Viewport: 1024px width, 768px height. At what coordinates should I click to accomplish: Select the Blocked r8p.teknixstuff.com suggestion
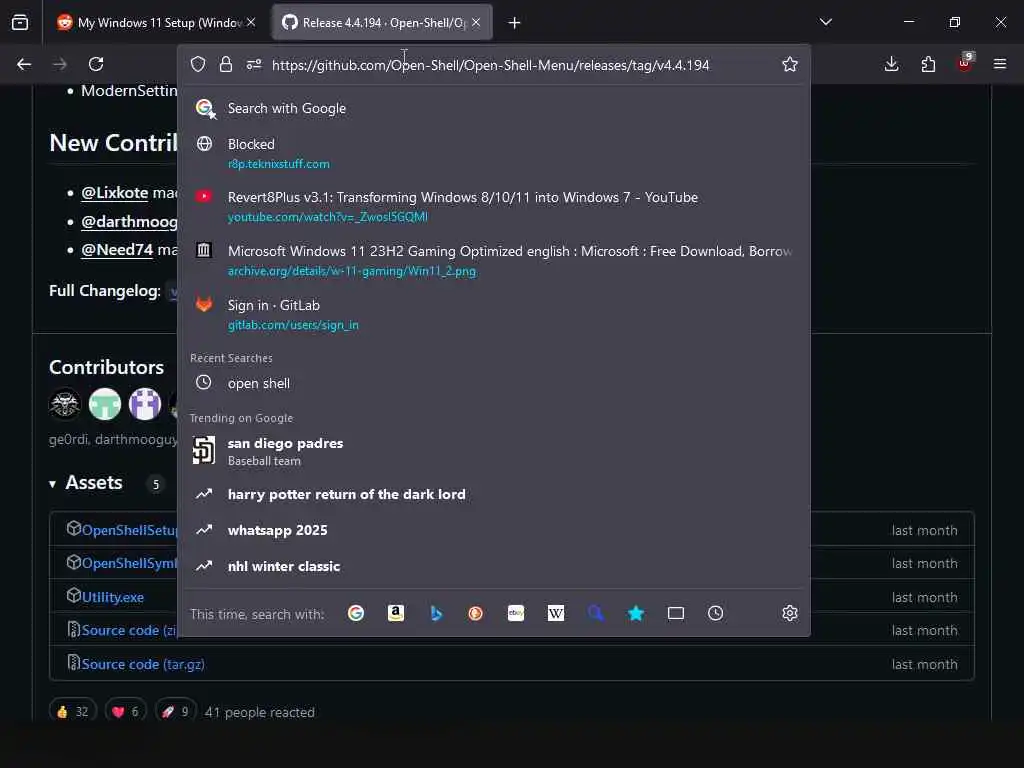494,153
